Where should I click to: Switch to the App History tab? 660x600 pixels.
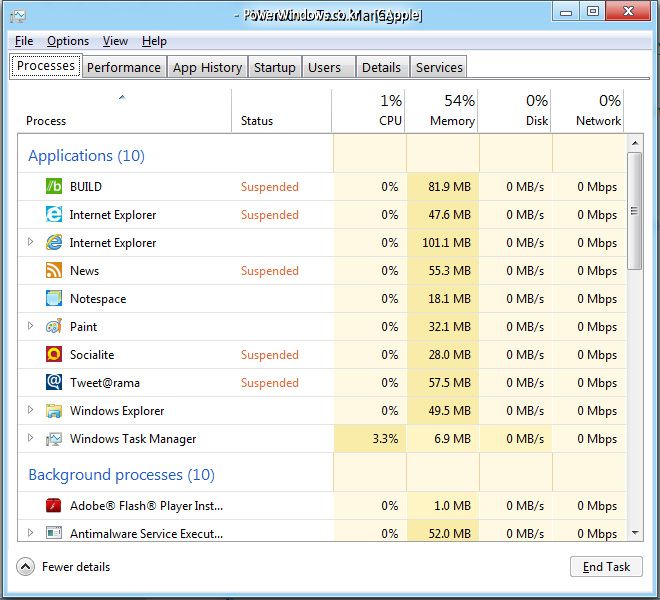208,67
